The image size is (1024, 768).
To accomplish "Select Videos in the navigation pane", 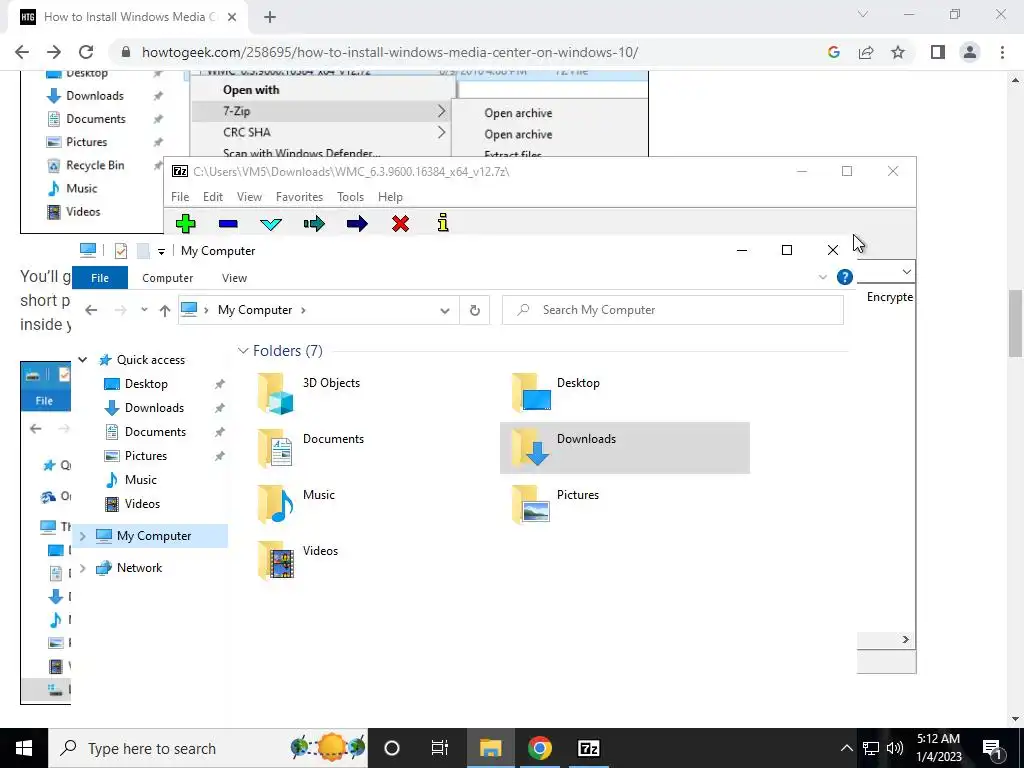I will click(x=142, y=504).
